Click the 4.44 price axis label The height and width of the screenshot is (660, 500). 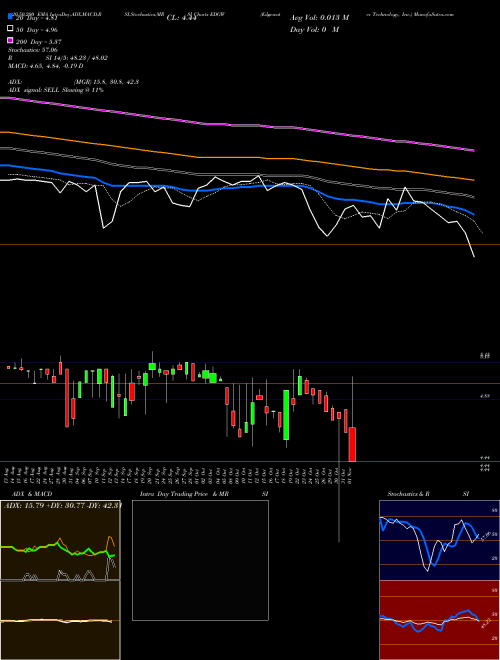[x=485, y=458]
